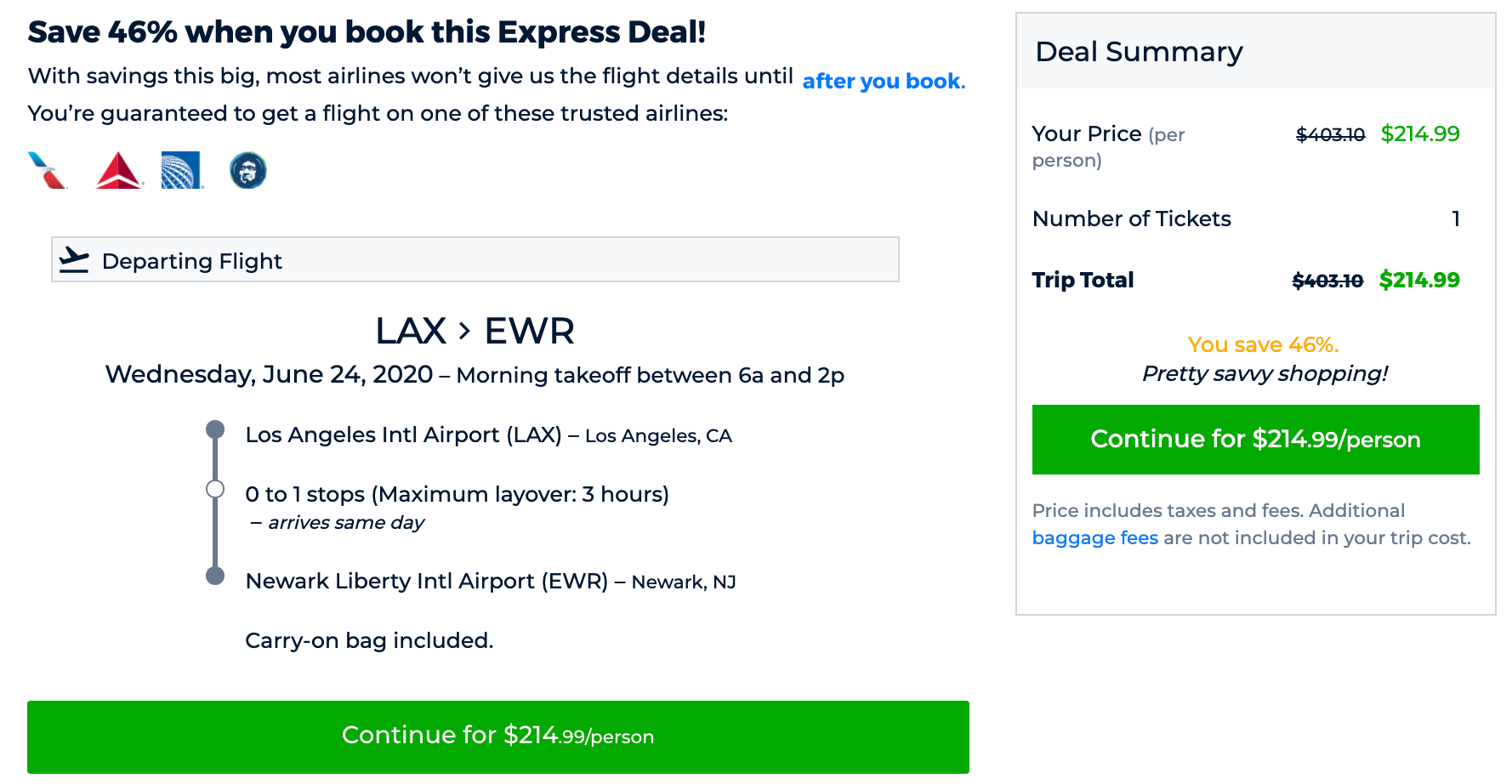Click Newark Liberty Intl Airport text
This screenshot has height=784, width=1512.
click(427, 581)
